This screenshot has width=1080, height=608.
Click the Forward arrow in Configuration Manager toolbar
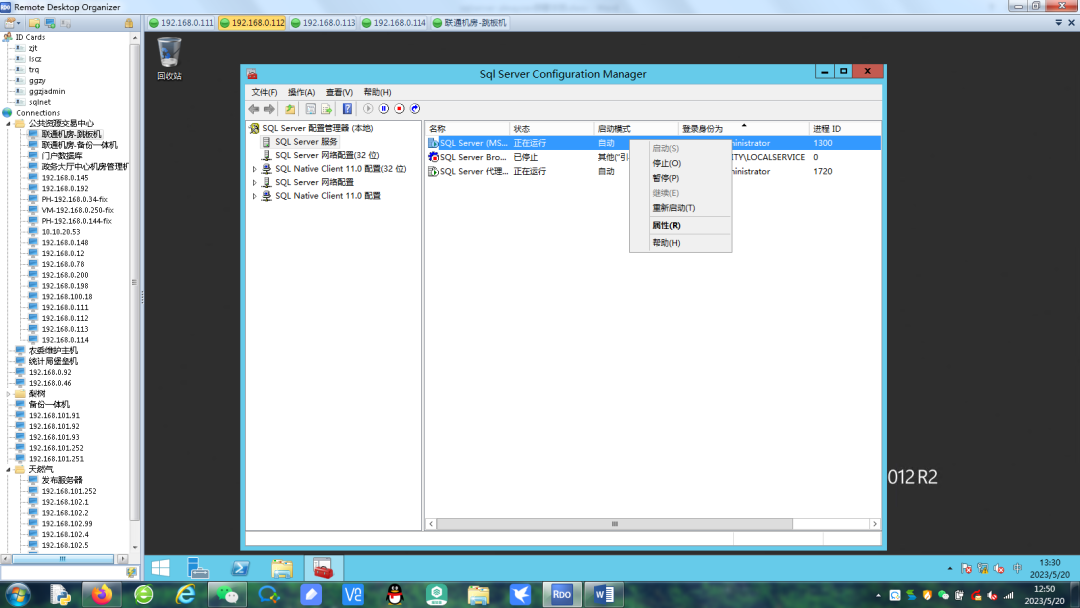coord(269,109)
